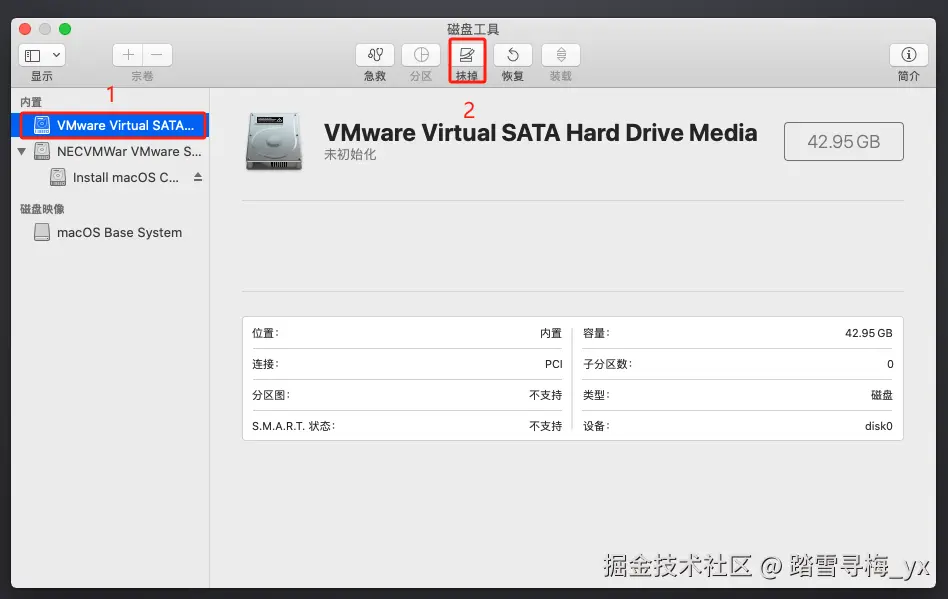This screenshot has width=948, height=599.
Task: Click the Install macOS volume disk icon
Action: [57, 177]
